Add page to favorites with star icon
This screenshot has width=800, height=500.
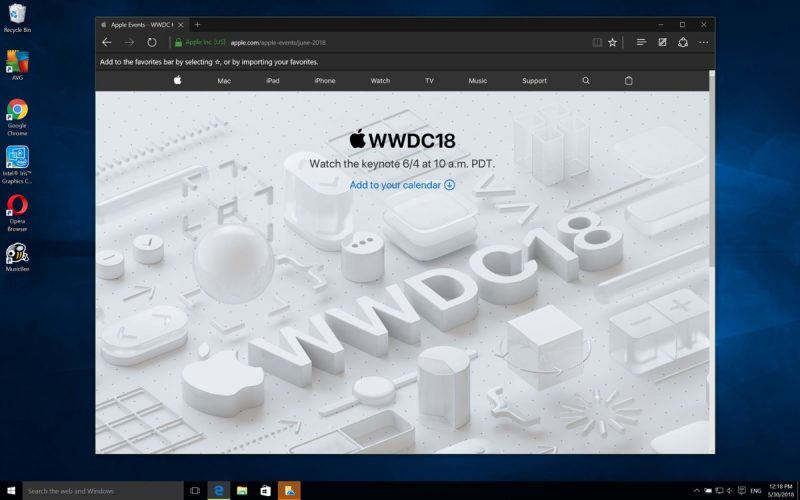point(612,43)
